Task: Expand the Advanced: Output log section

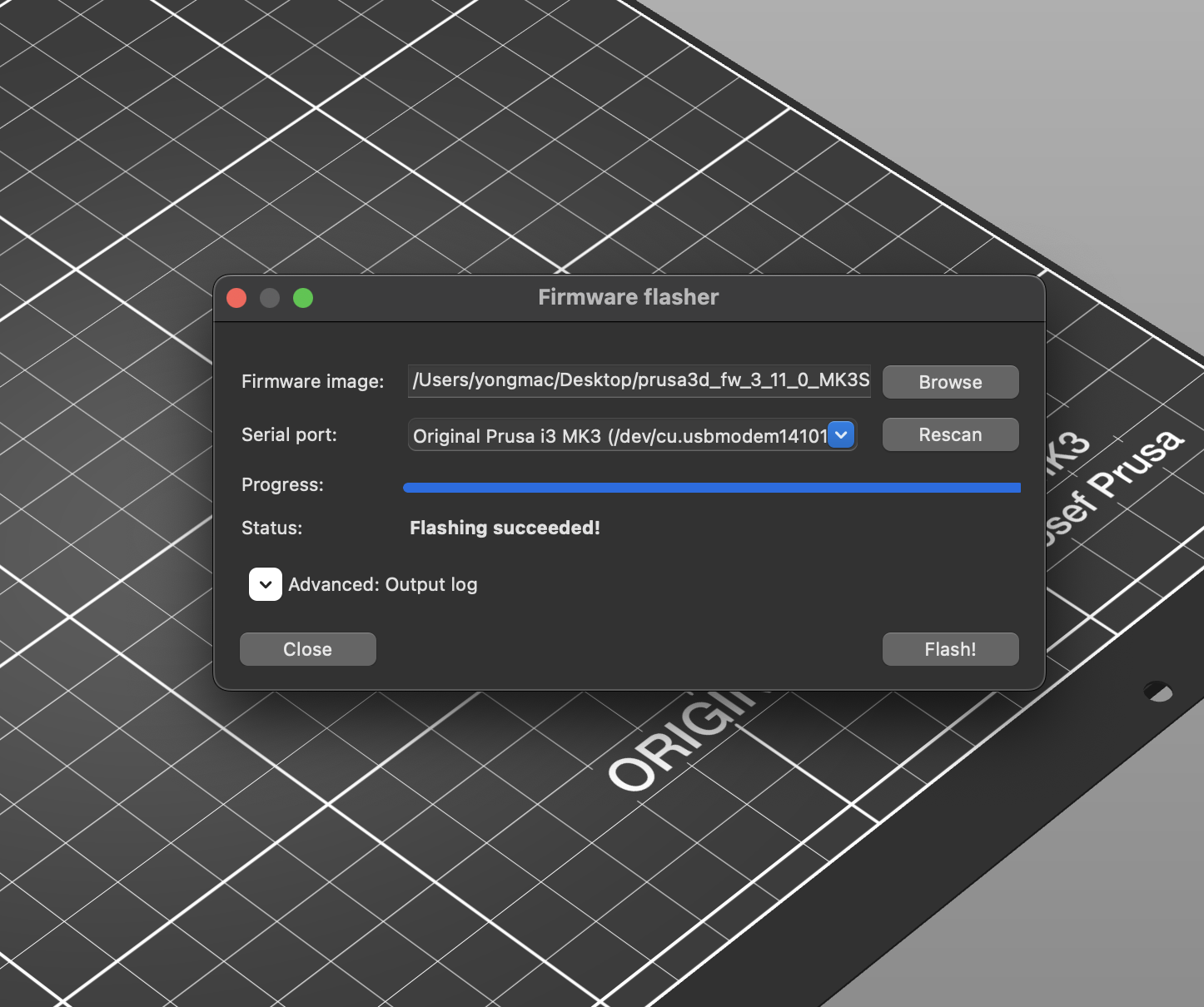Action: coord(266,584)
